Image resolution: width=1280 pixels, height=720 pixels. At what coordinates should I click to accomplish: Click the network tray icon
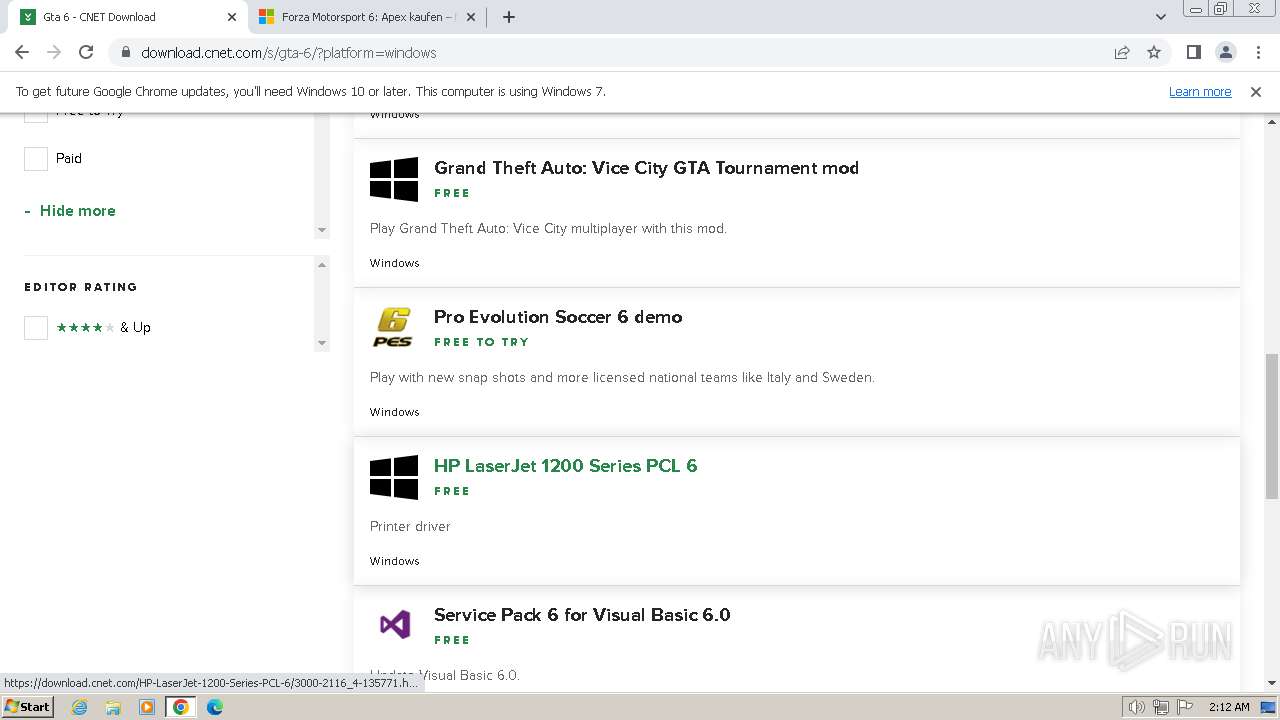(1161, 707)
